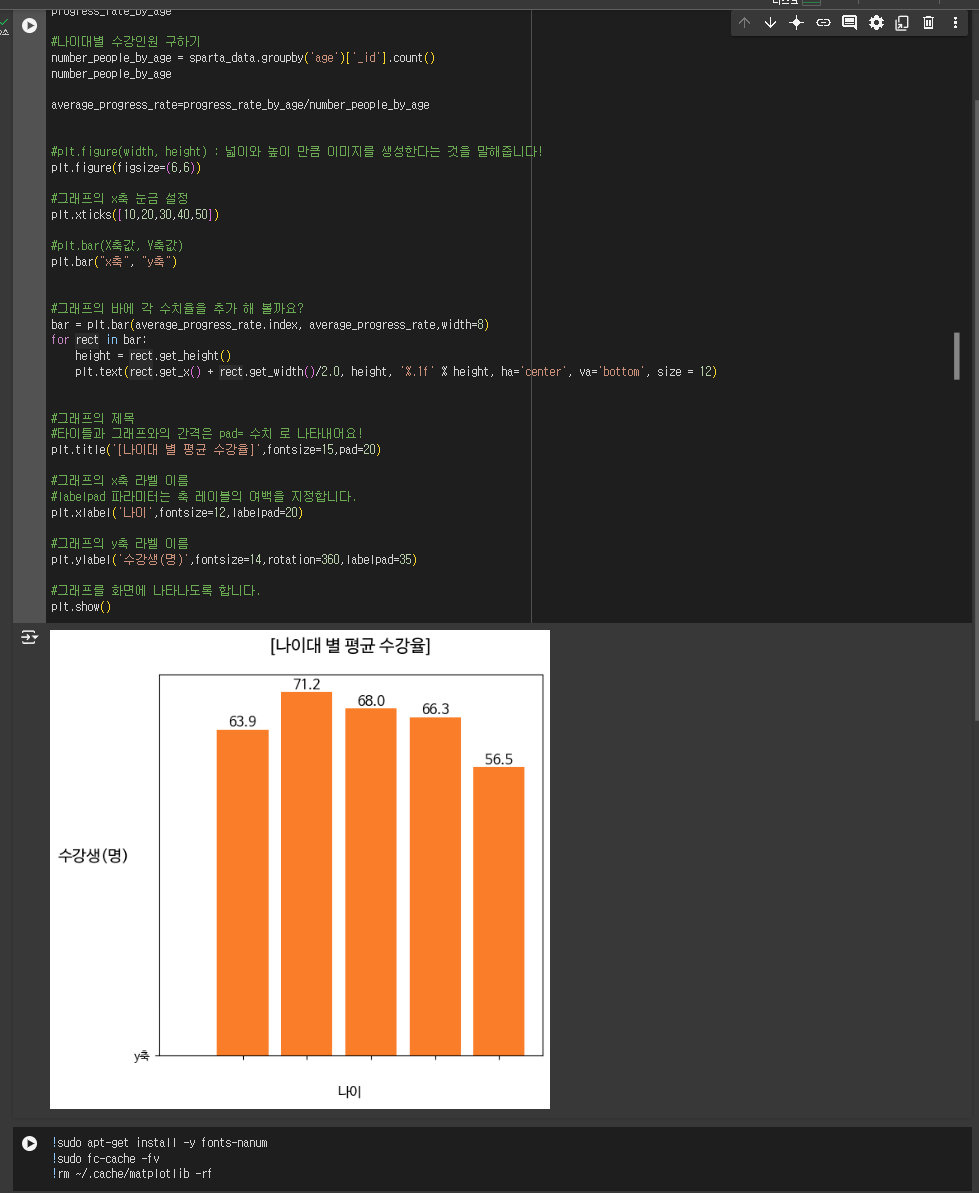
Task: Click the '#그래프를 화면에 나타나도록 합니다.' comment
Action: pyautogui.click(x=155, y=590)
